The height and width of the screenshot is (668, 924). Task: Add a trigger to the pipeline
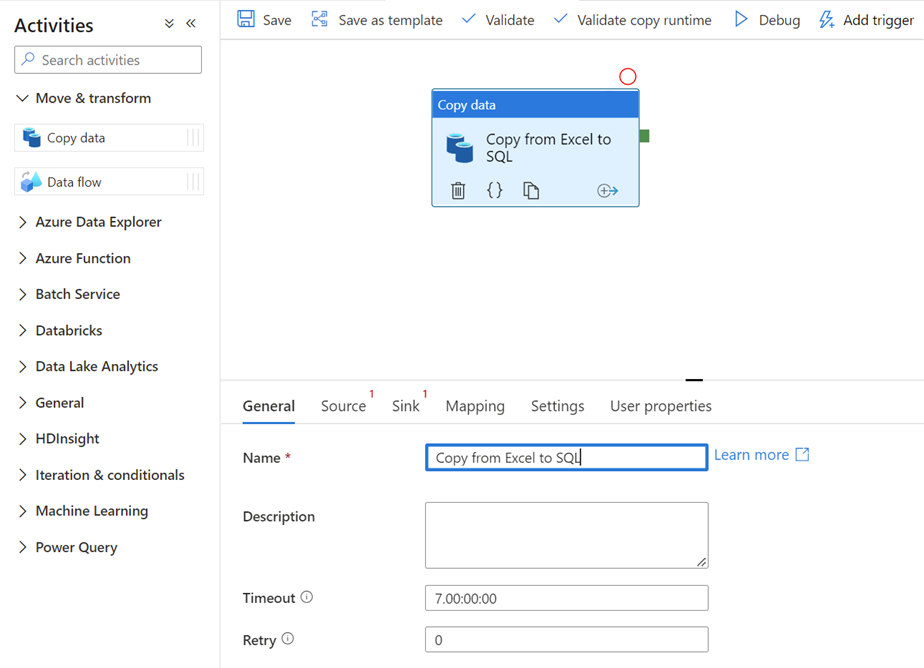pyautogui.click(x=866, y=19)
